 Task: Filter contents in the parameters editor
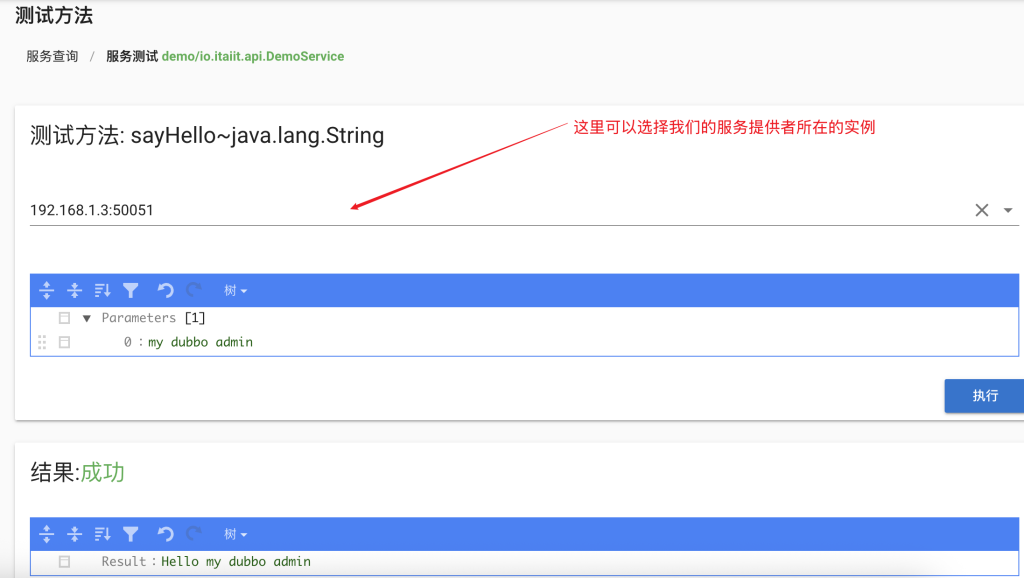point(131,290)
